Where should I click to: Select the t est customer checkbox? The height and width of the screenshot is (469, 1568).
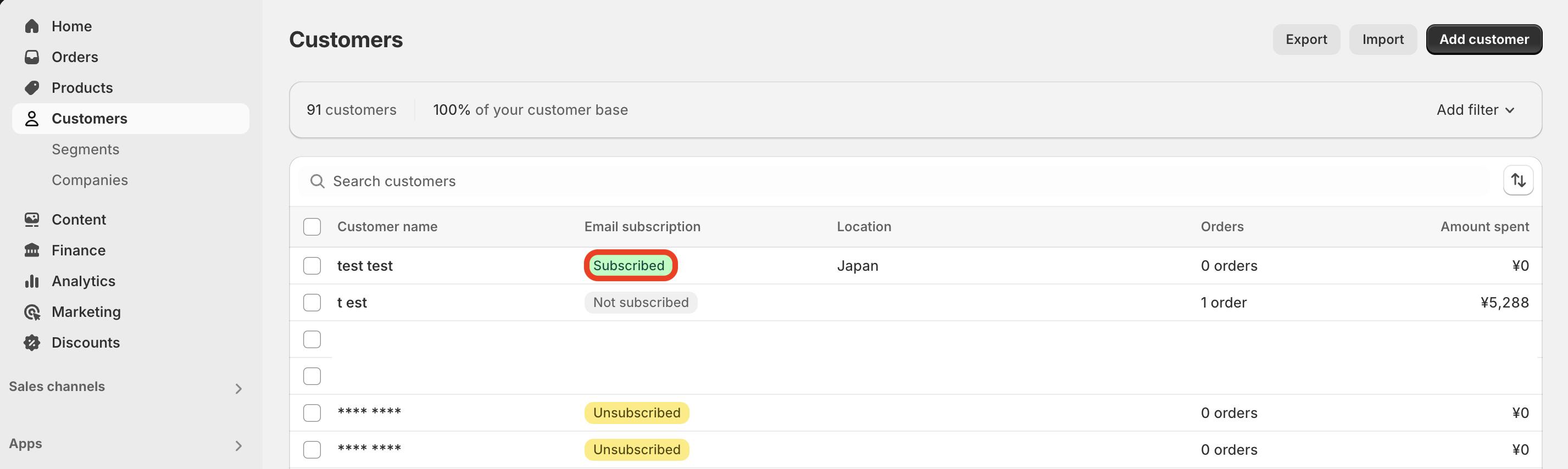click(x=312, y=303)
